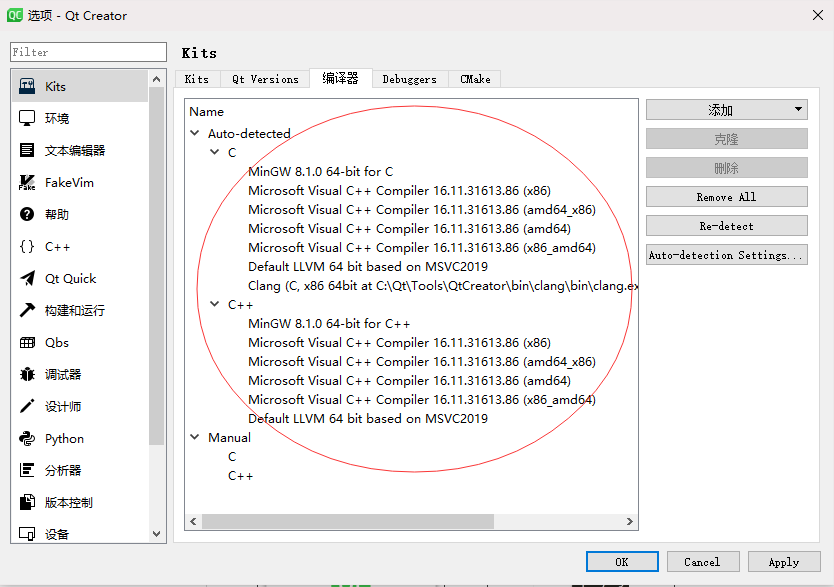Click the Qt Creator logo in title bar
The width and height of the screenshot is (834, 587).
click(14, 15)
